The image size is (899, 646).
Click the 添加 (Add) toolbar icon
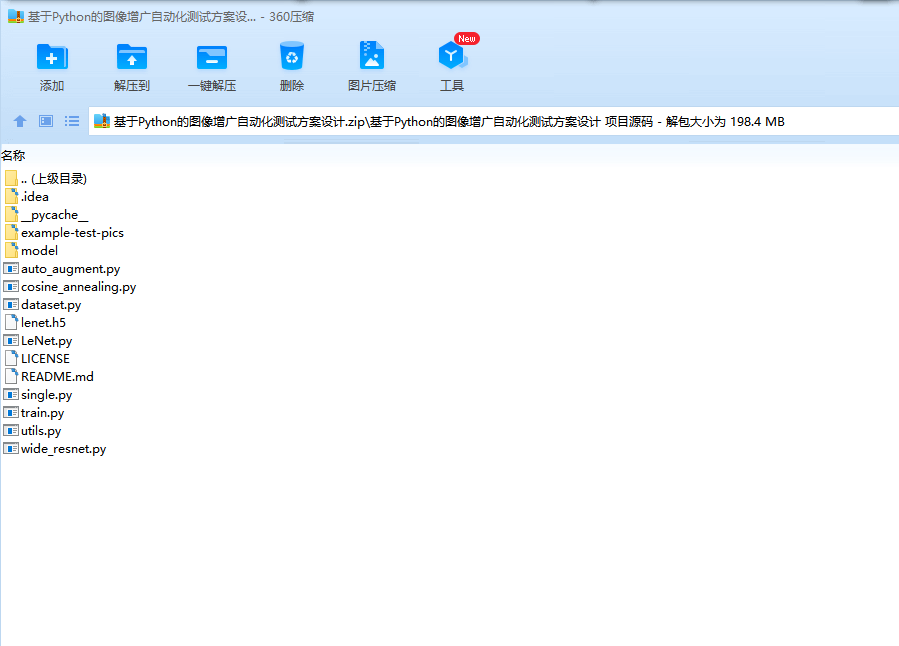[52, 57]
